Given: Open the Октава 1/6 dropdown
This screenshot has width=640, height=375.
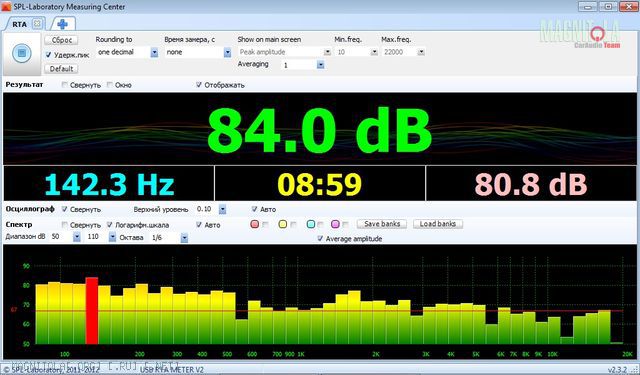Looking at the screenshot, I should [184, 237].
